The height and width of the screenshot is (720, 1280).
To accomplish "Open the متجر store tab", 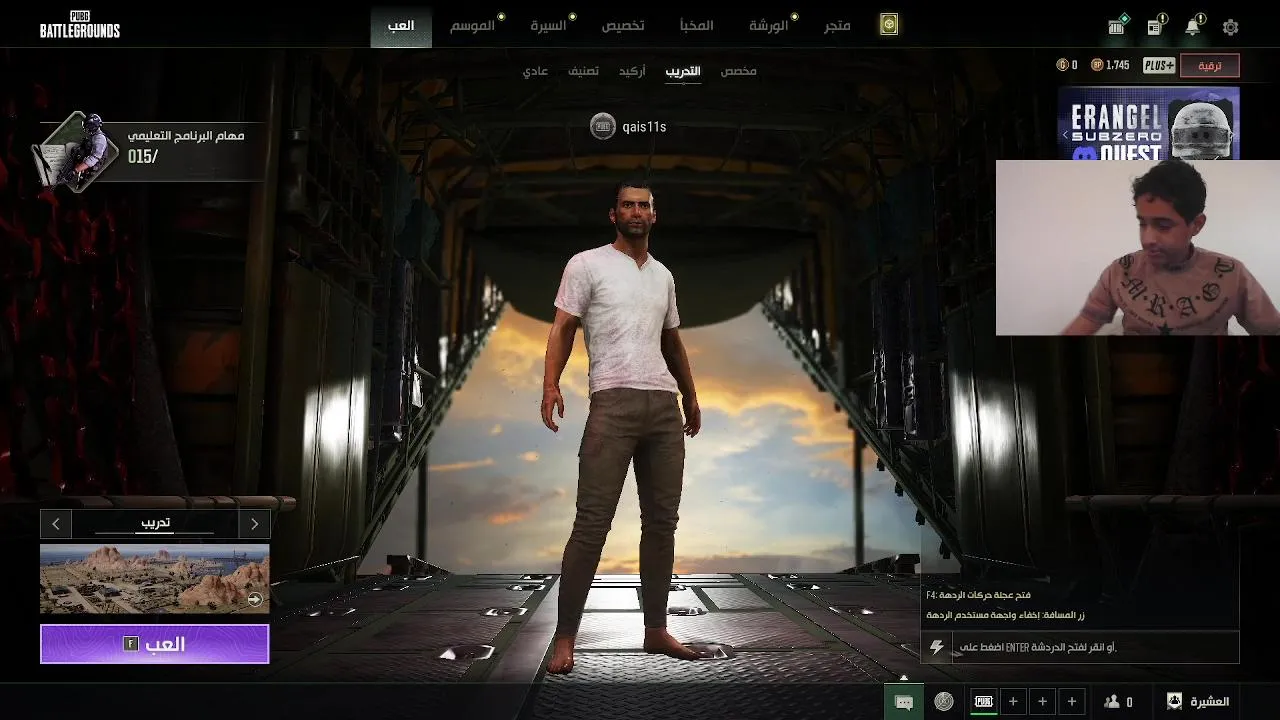I will (x=838, y=25).
